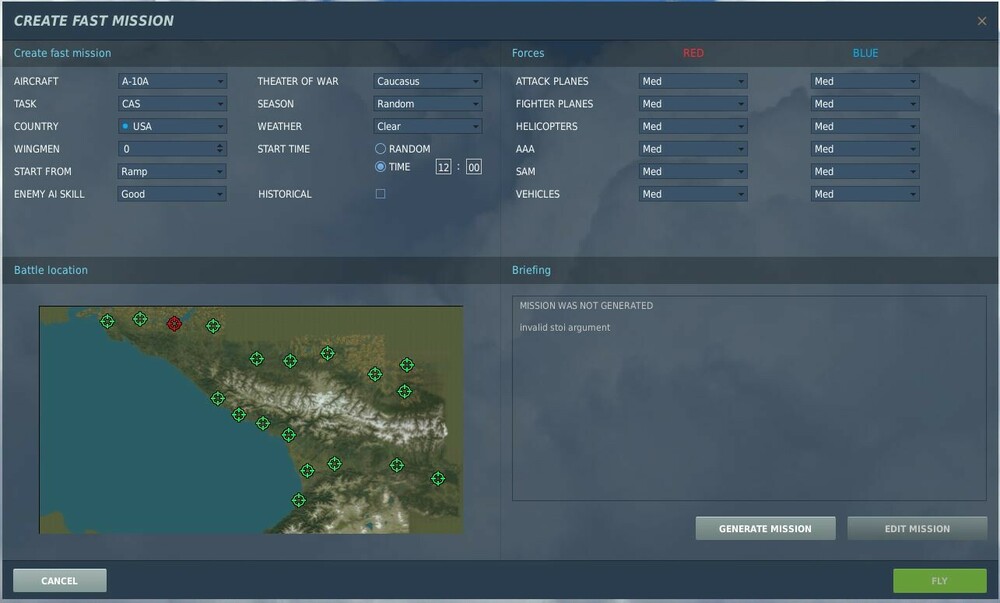Open the AIRCRAFT dropdown showing A-10A
Image resolution: width=1000 pixels, height=603 pixels.
coord(172,81)
